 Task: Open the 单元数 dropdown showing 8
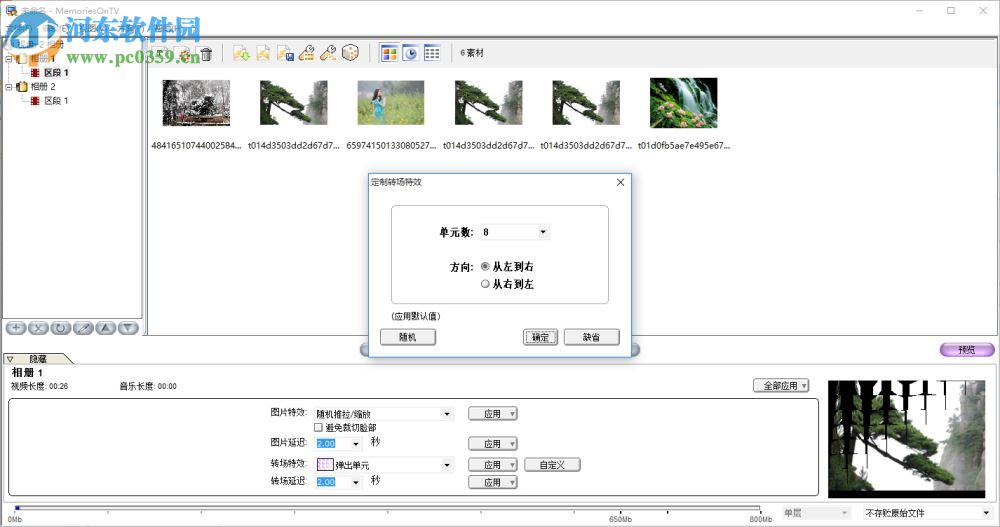pyautogui.click(x=542, y=232)
